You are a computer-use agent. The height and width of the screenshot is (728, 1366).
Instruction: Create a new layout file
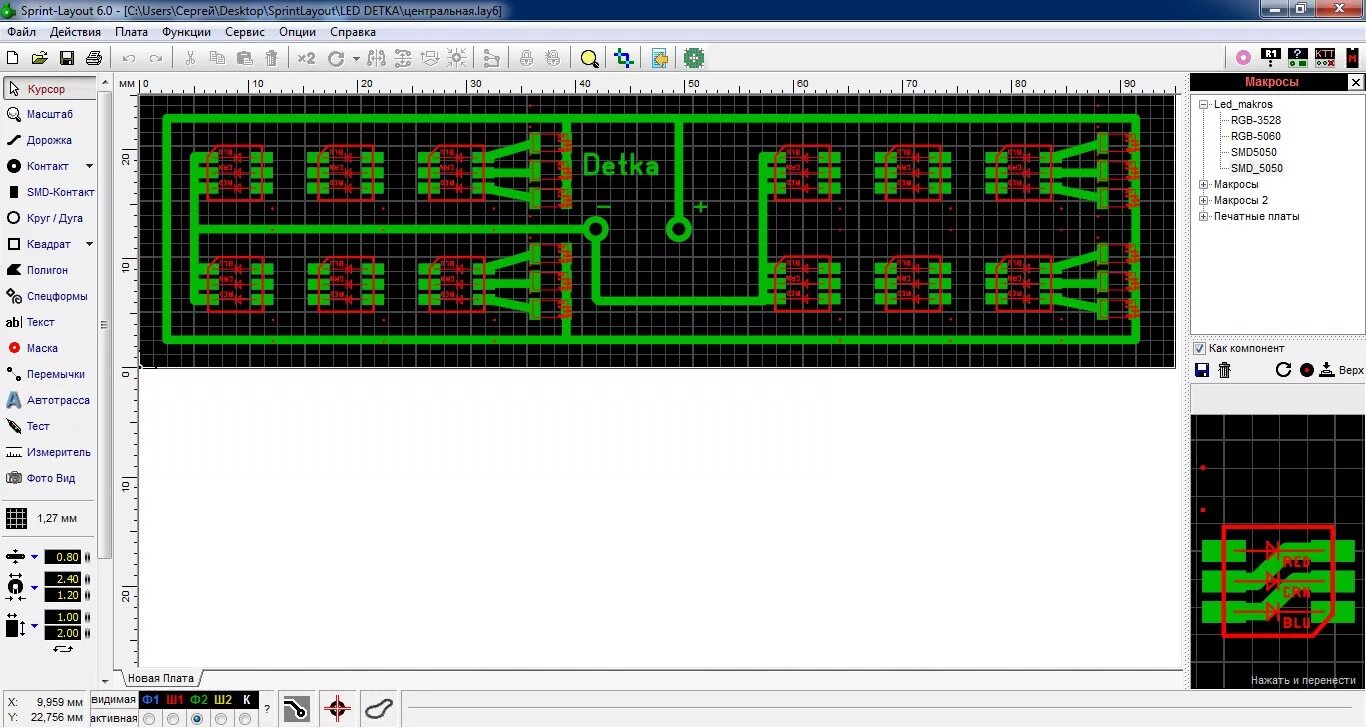[x=13, y=58]
